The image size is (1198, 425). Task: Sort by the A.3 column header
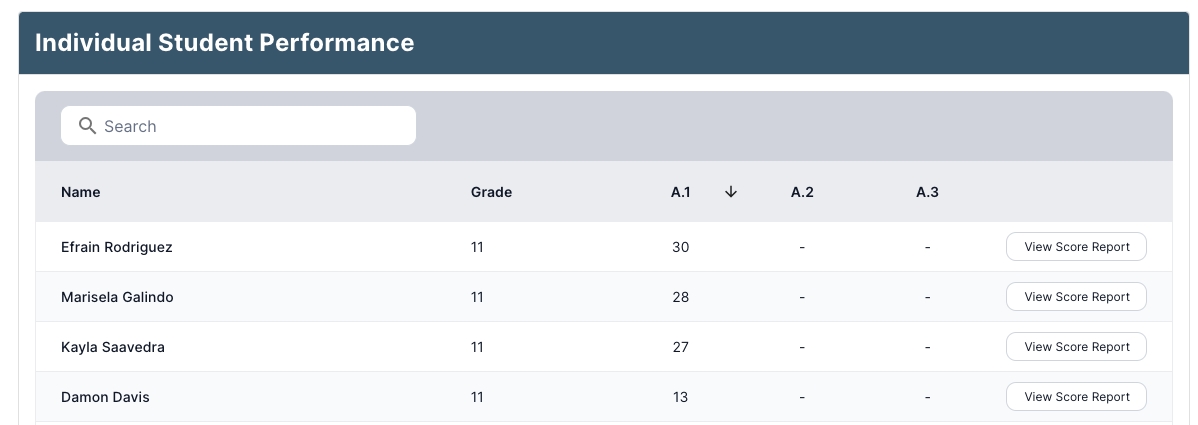(x=927, y=192)
